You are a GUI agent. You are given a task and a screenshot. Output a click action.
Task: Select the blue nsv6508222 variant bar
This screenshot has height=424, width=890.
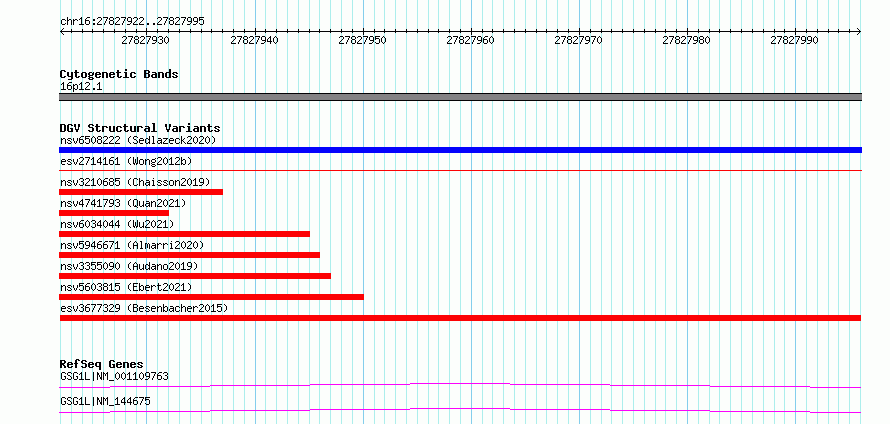[460, 150]
